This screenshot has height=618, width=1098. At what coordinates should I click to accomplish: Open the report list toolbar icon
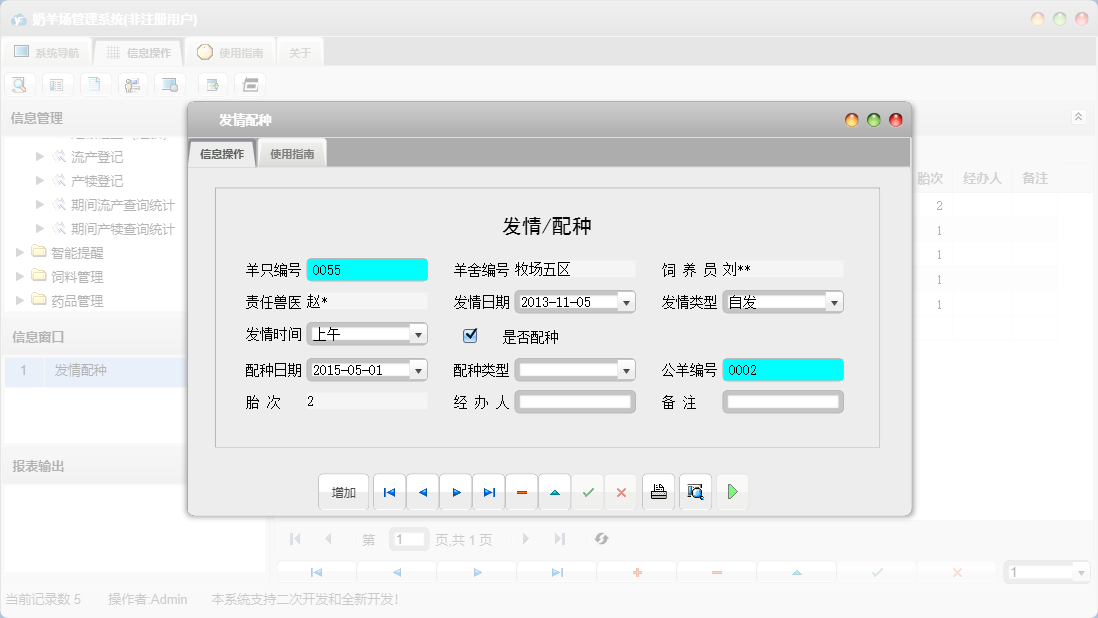[x=57, y=84]
